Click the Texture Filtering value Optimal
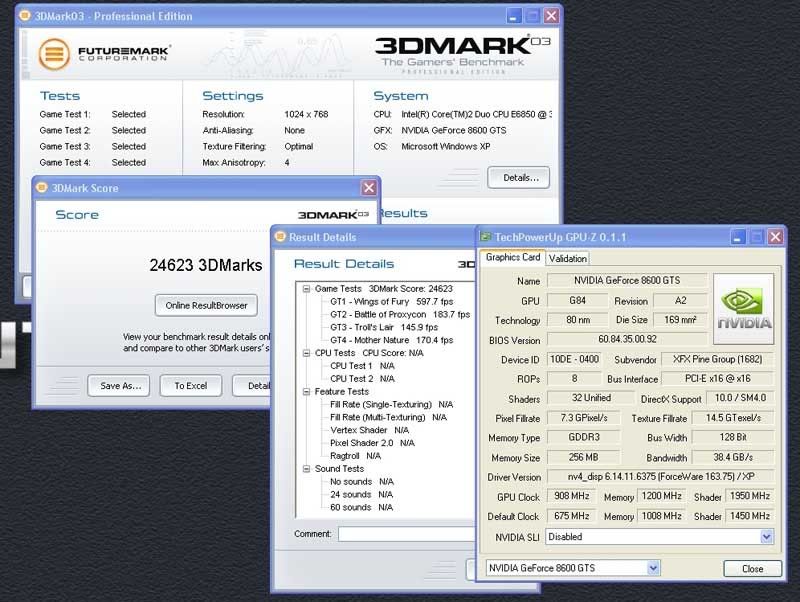Screen dimensions: 800x602 pyautogui.click(x=298, y=146)
